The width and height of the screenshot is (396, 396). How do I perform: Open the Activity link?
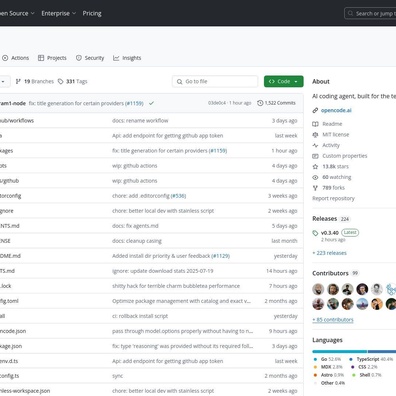tap(331, 145)
